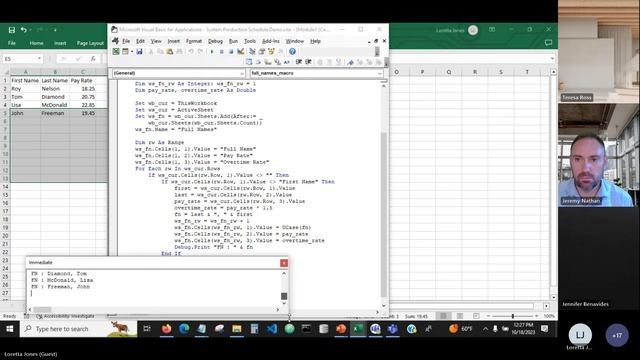
Task: Click the Complete Word icon in the Edit toolbar
Action: click(x=287, y=62)
